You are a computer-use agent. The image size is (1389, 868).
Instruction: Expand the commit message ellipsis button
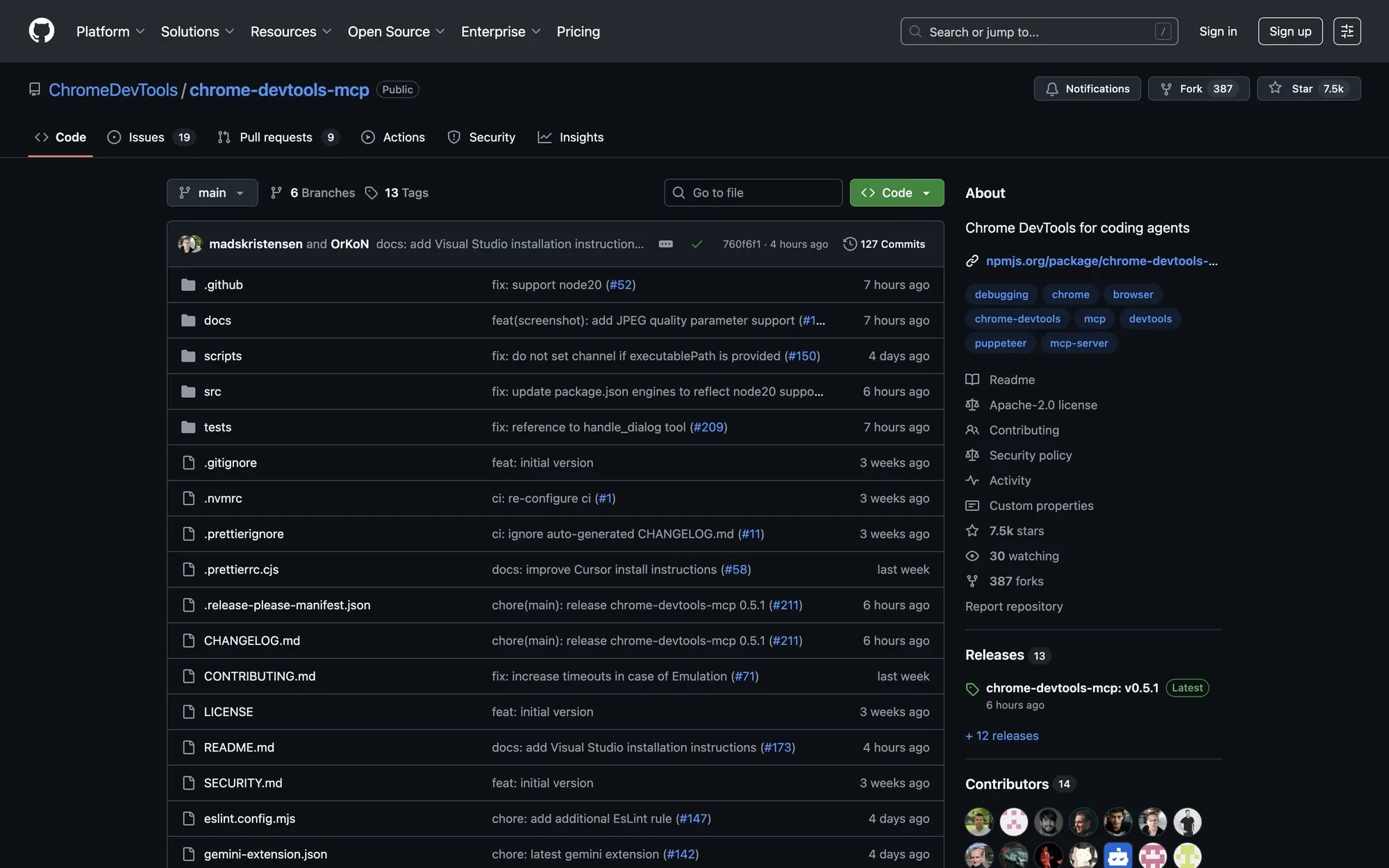coord(665,244)
